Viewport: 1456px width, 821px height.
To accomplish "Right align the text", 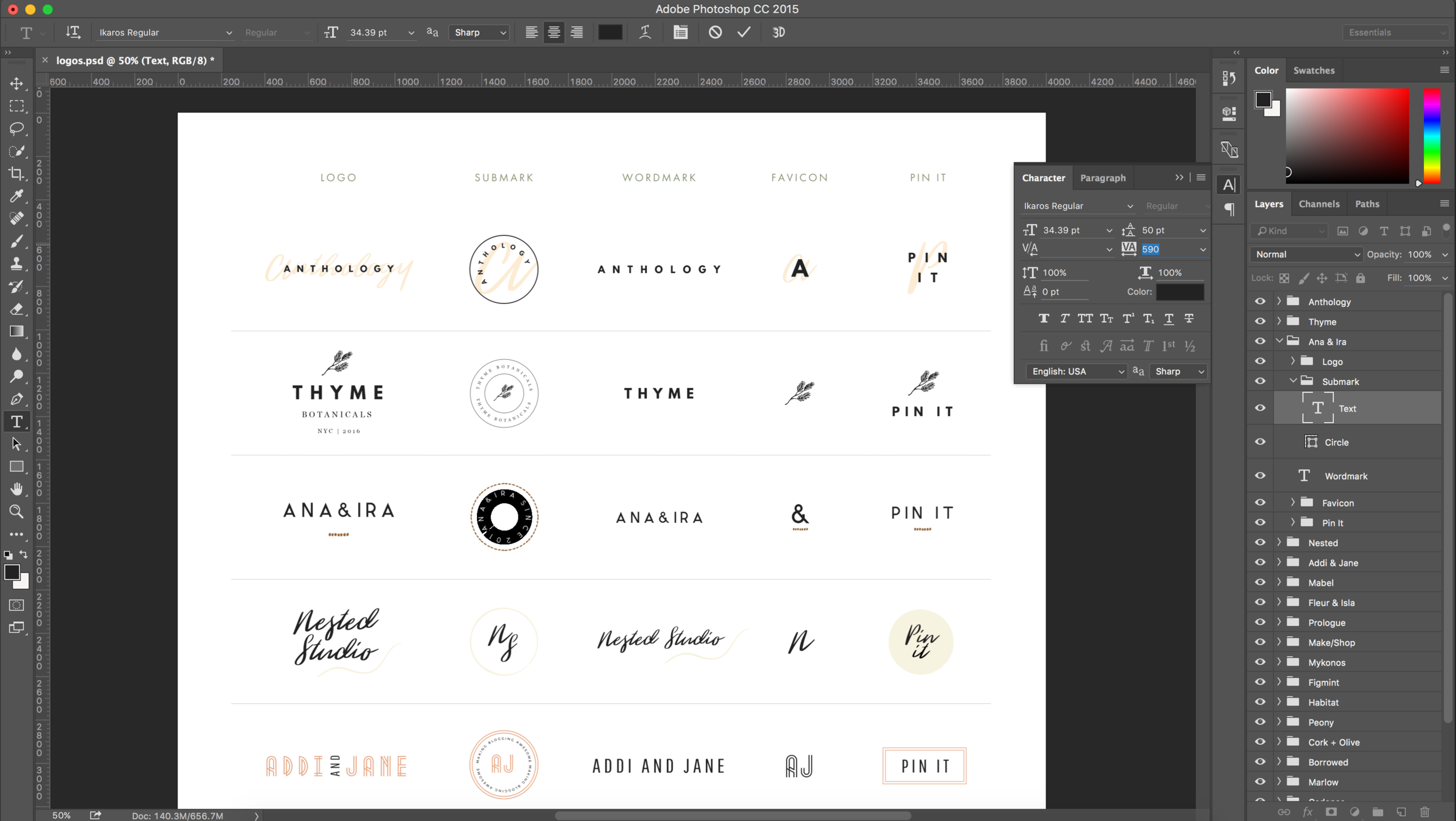I will [577, 32].
